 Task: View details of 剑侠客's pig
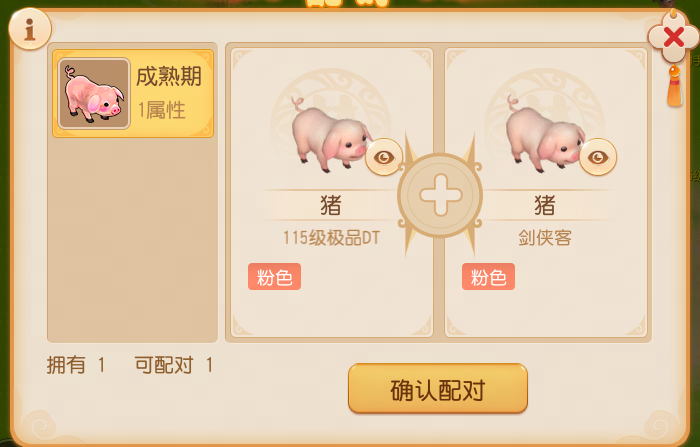598,157
